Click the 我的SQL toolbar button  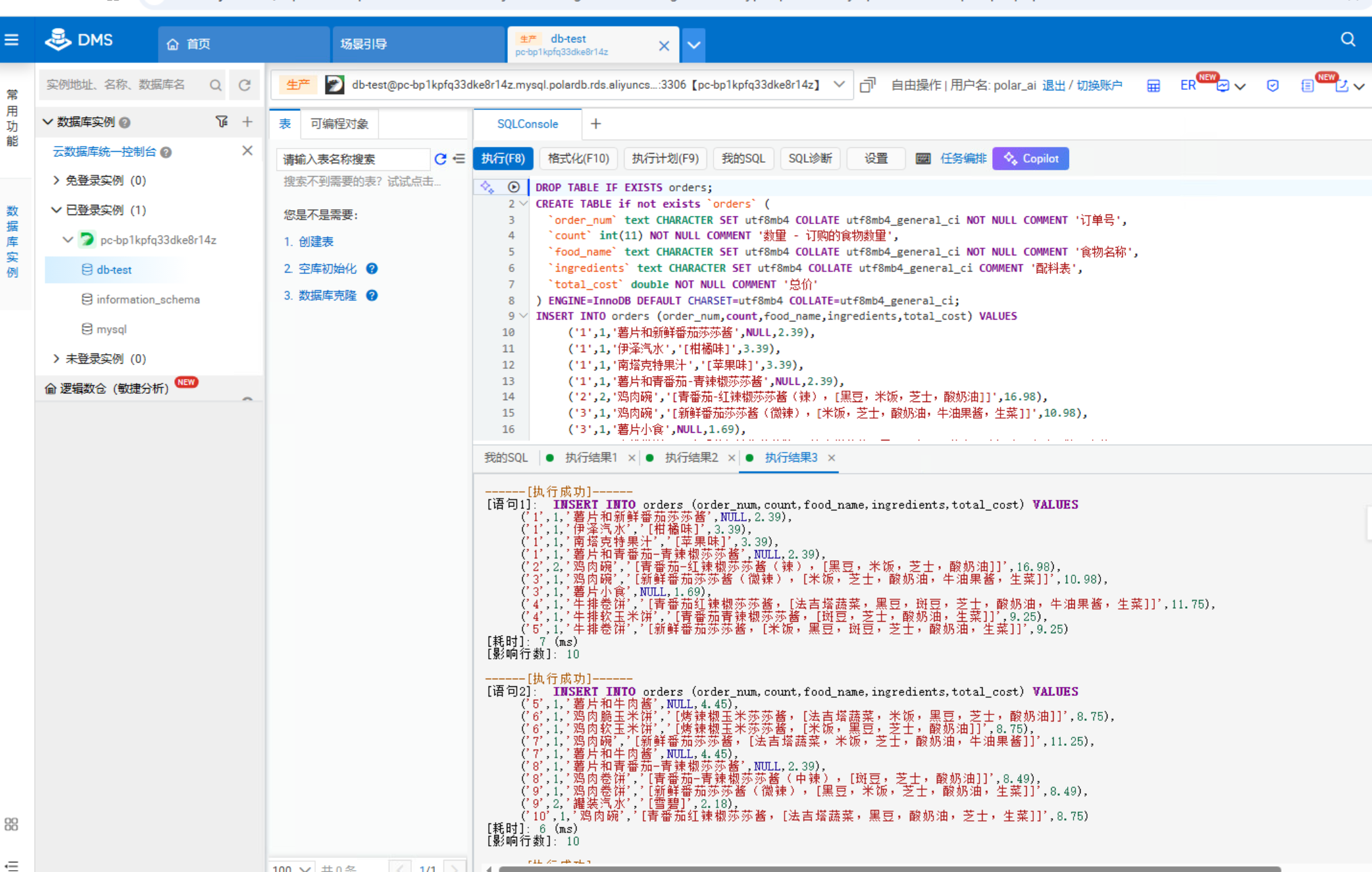(743, 159)
